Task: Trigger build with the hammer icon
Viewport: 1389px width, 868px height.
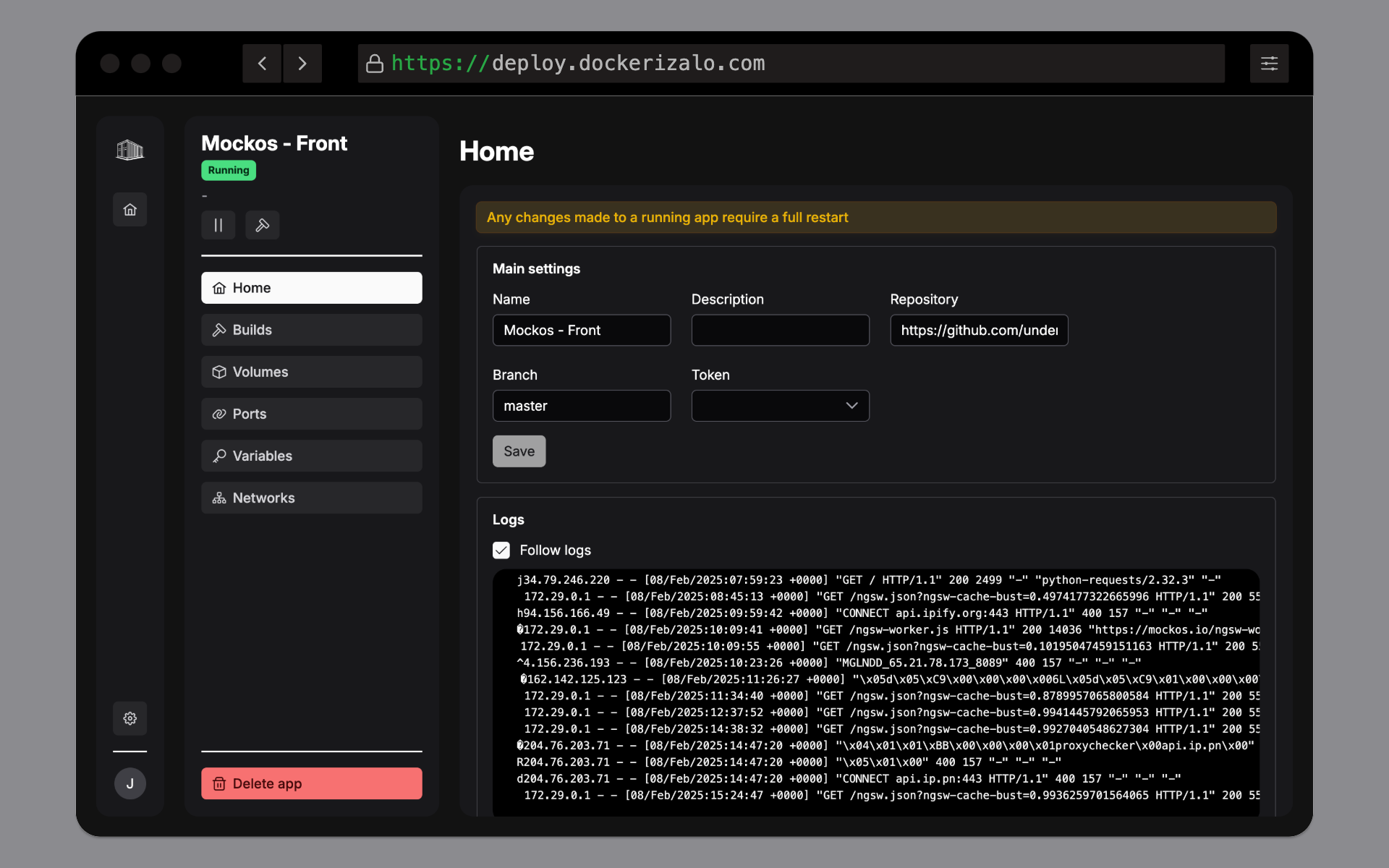Action: 263,225
